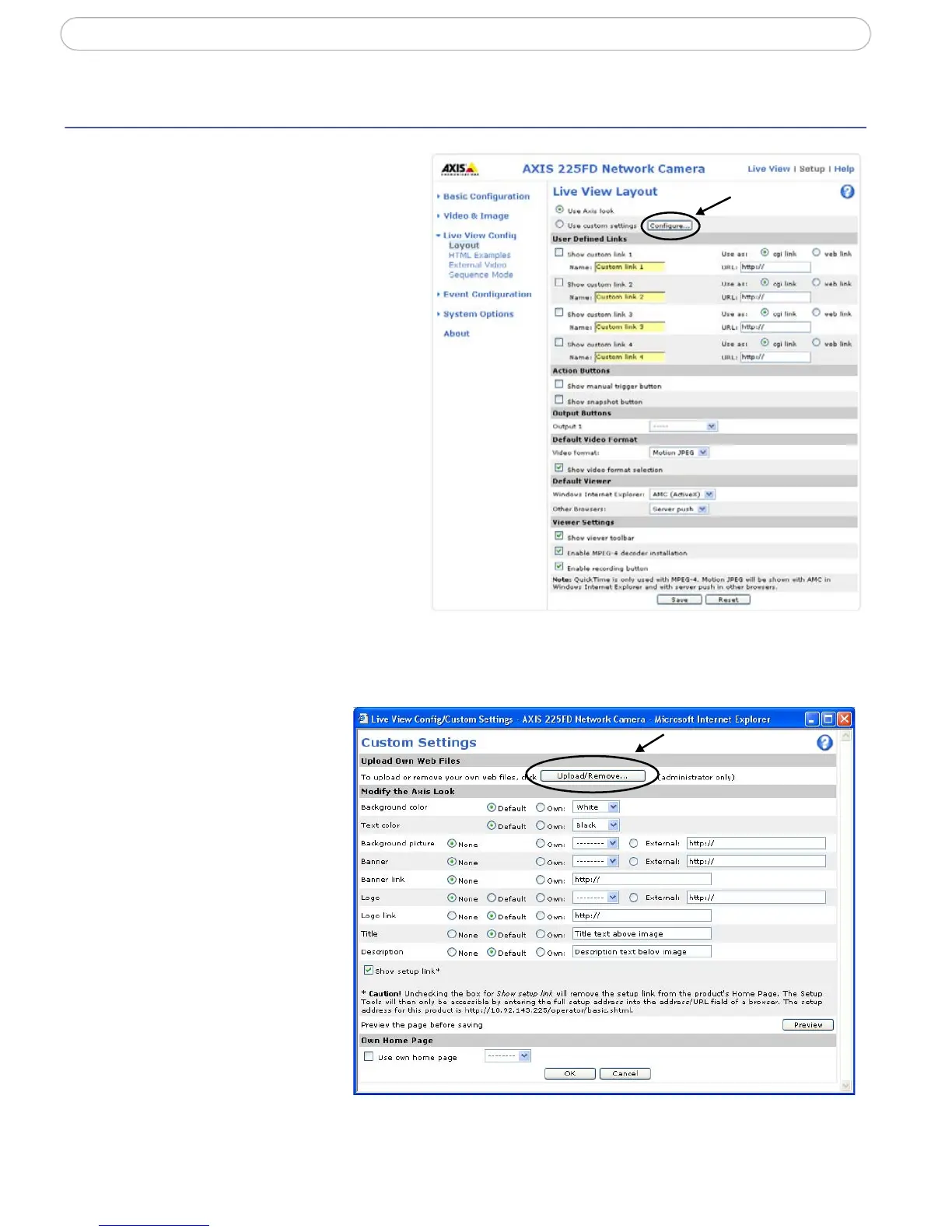Open Sequence Mode submenu item
This screenshot has height=1232, width=952.
pyautogui.click(x=481, y=275)
